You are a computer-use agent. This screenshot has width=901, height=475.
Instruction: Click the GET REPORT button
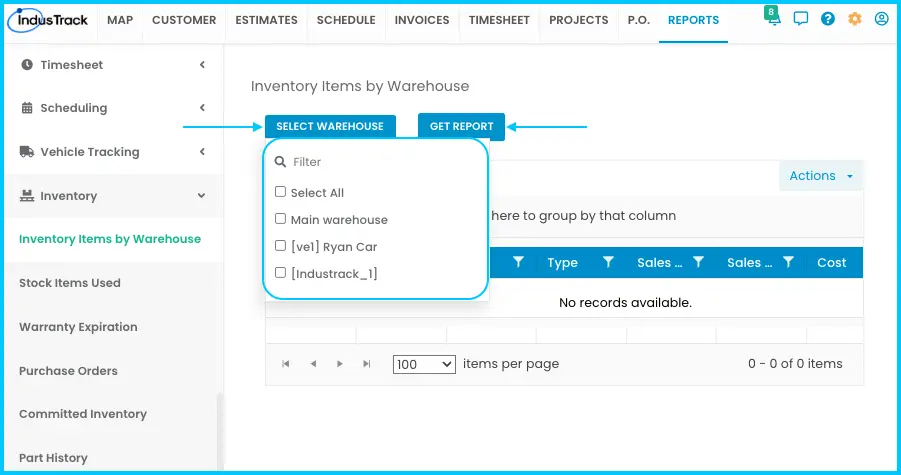[x=461, y=126]
